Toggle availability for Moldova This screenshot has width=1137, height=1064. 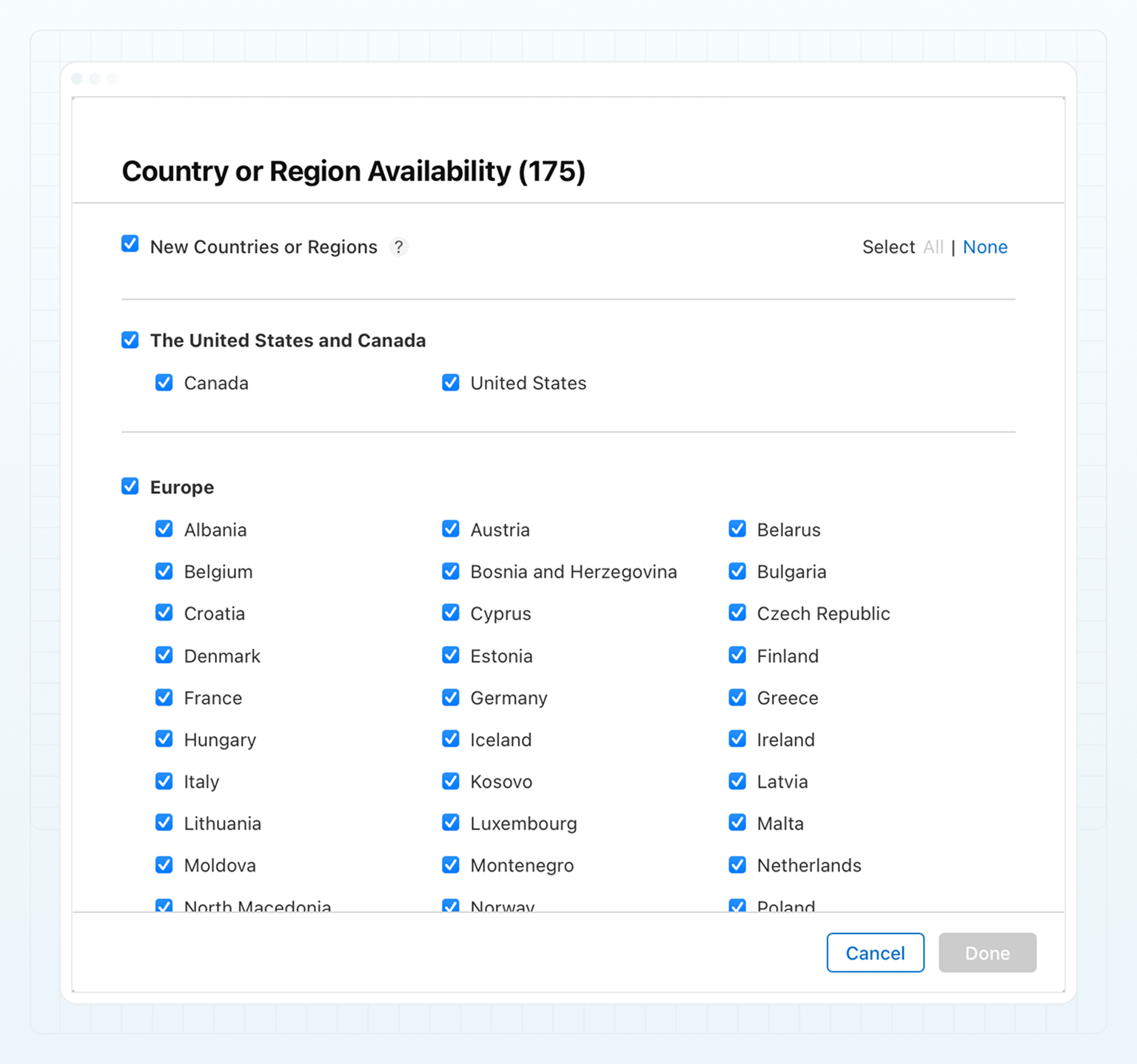coord(164,865)
